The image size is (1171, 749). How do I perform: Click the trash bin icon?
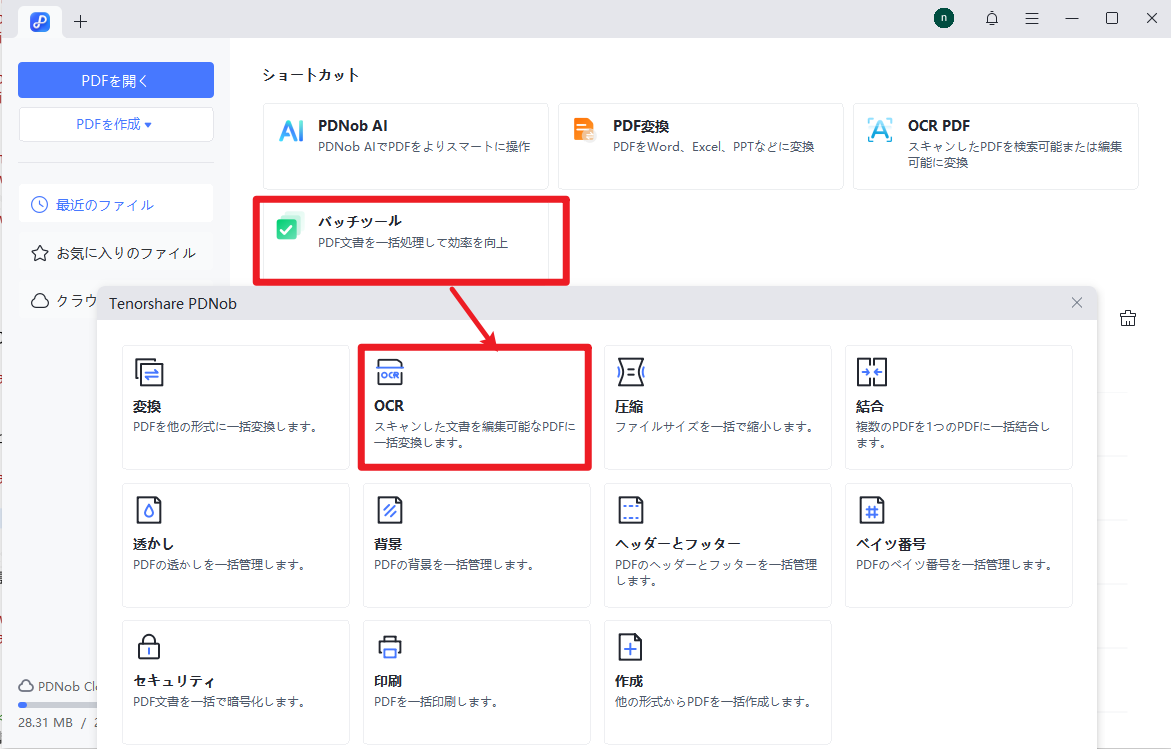[1128, 318]
